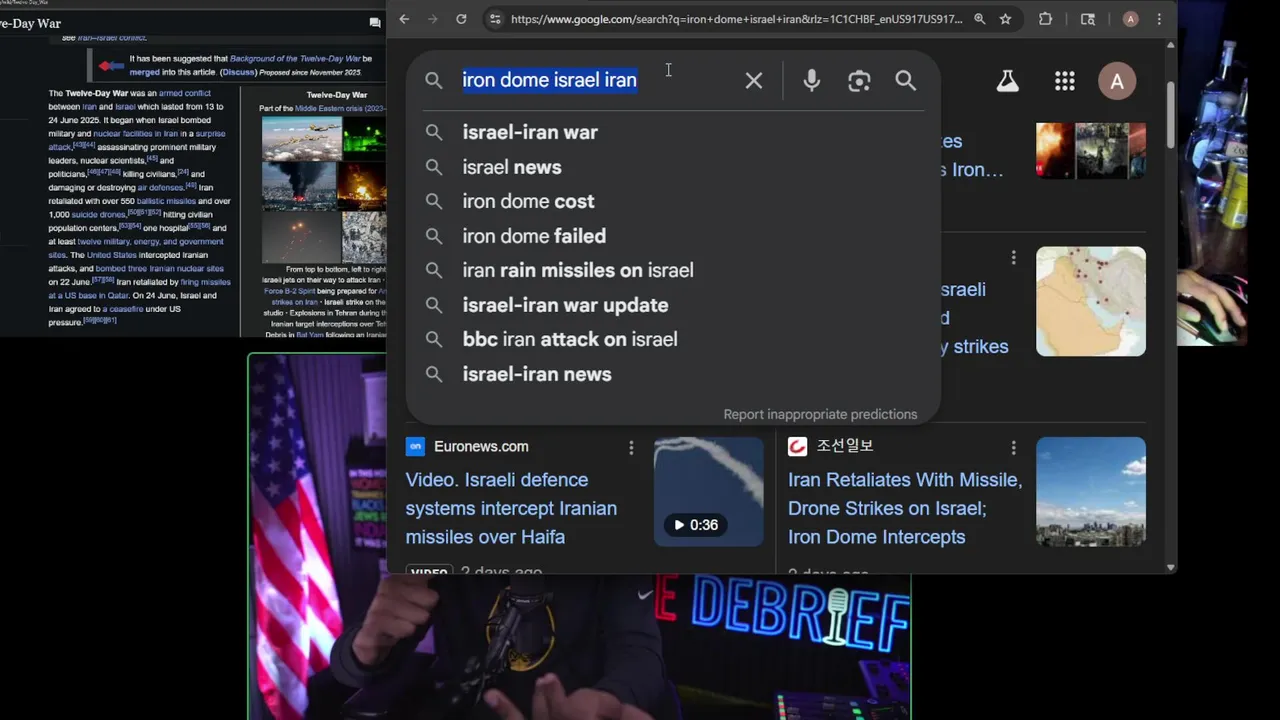Open the Chrome profile avatar in toolbar
This screenshot has height=720, width=1280.
click(1131, 19)
